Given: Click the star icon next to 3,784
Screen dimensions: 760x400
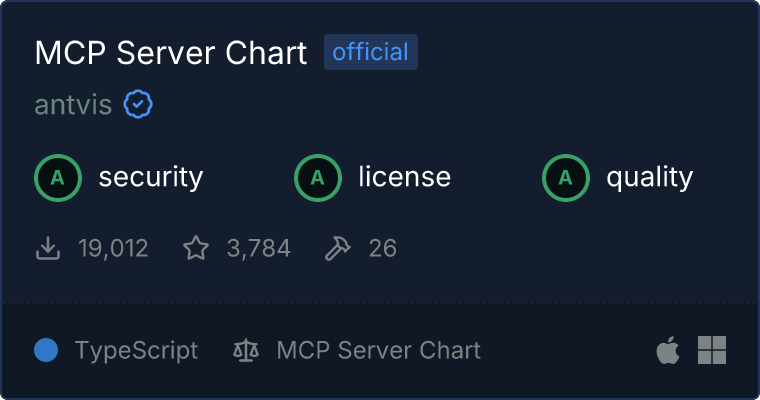Looking at the screenshot, I should point(196,248).
